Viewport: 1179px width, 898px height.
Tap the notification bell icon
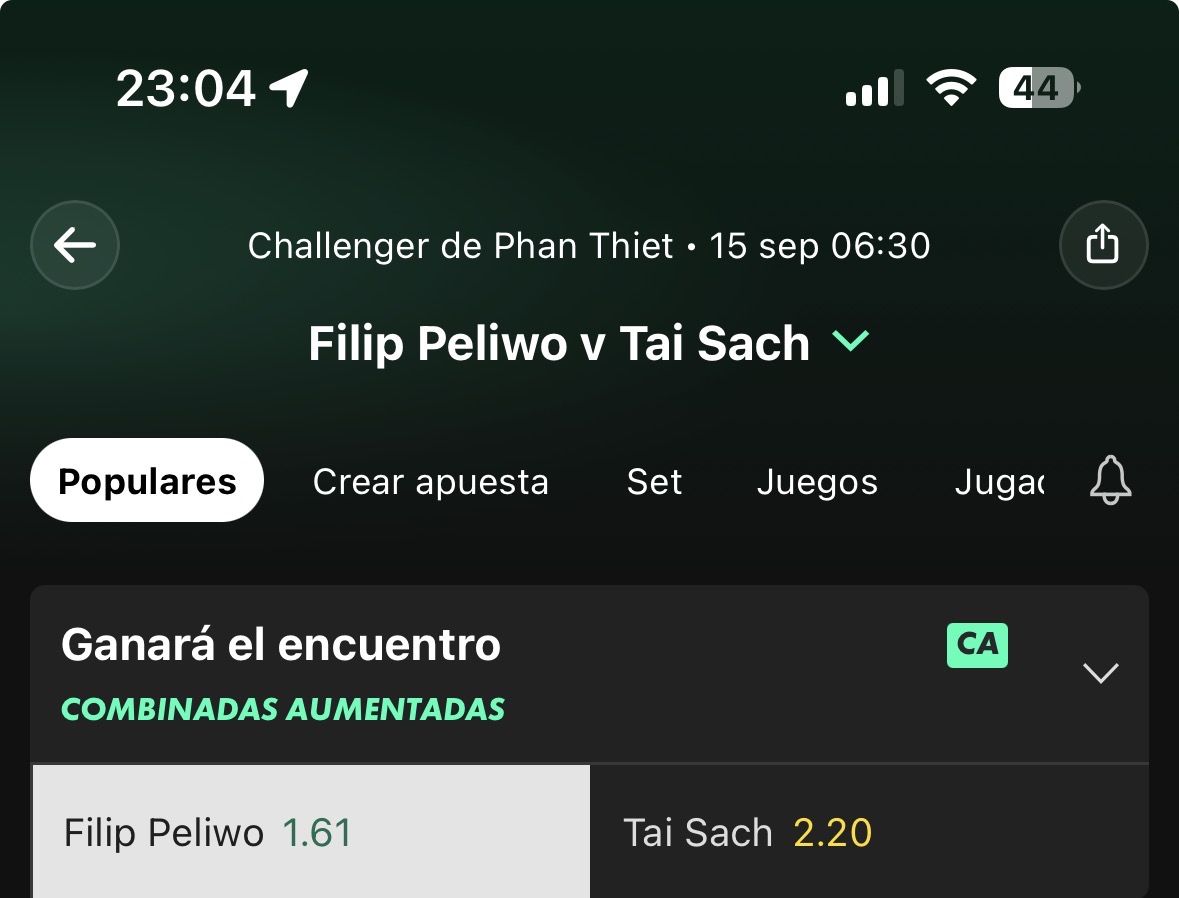tap(1110, 480)
